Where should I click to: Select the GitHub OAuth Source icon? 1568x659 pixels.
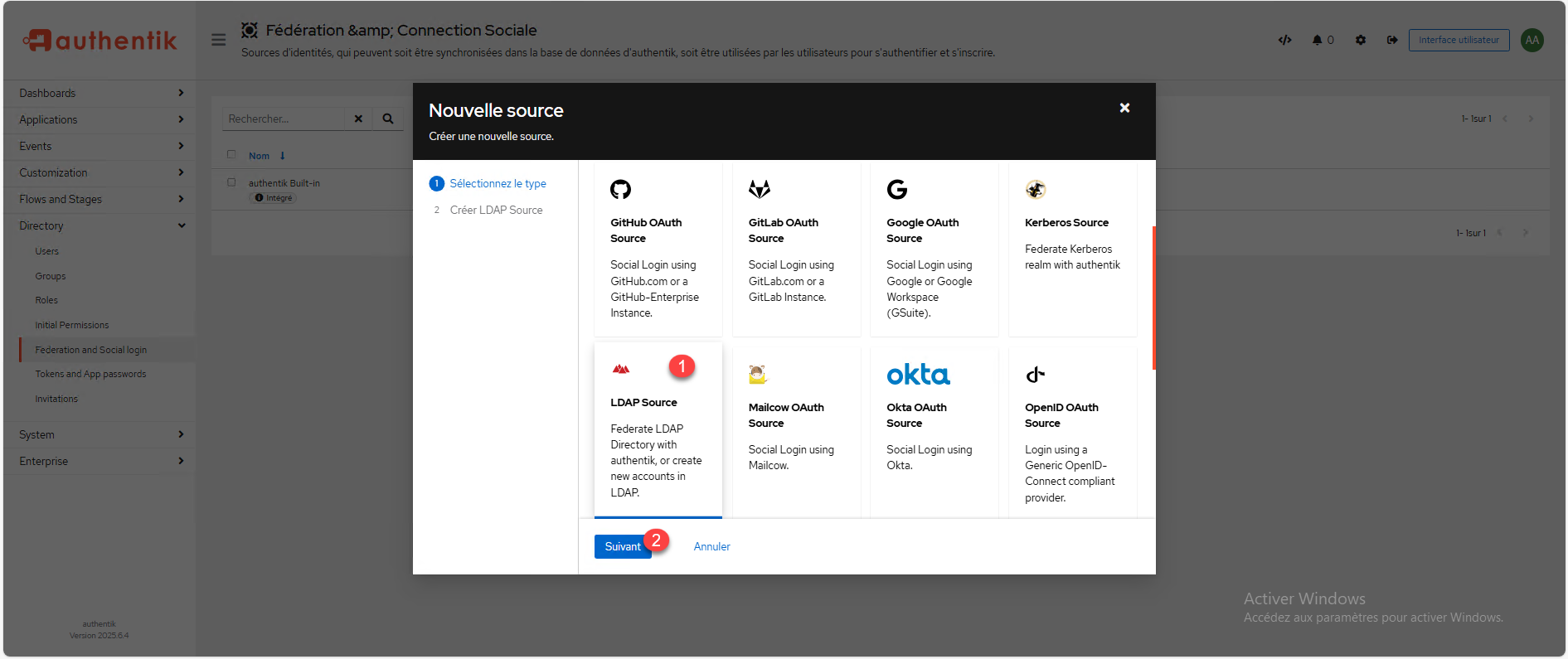tap(620, 190)
